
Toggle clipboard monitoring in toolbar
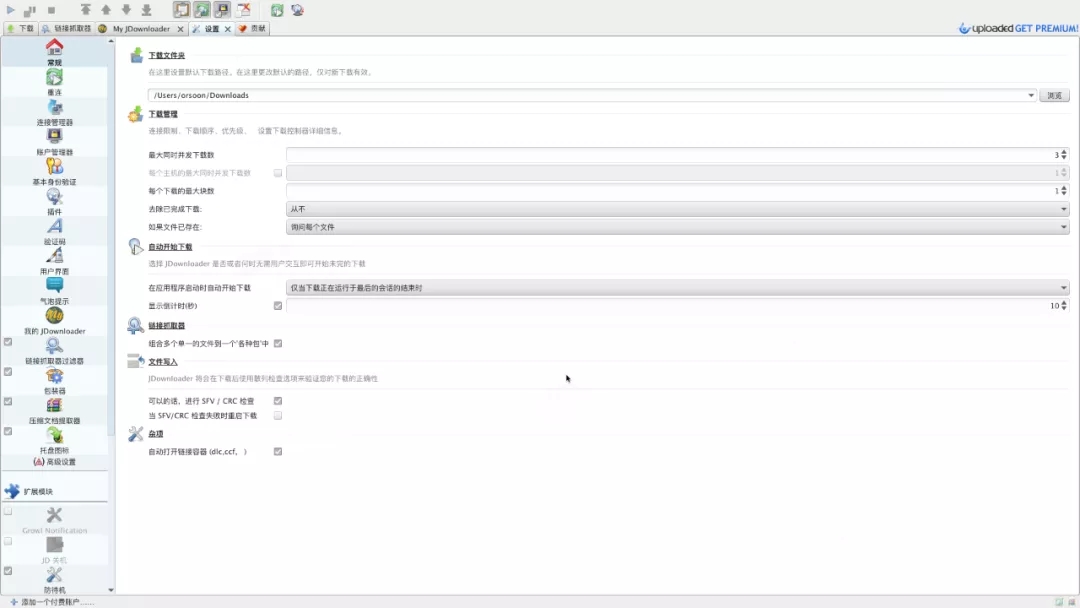[x=182, y=10]
